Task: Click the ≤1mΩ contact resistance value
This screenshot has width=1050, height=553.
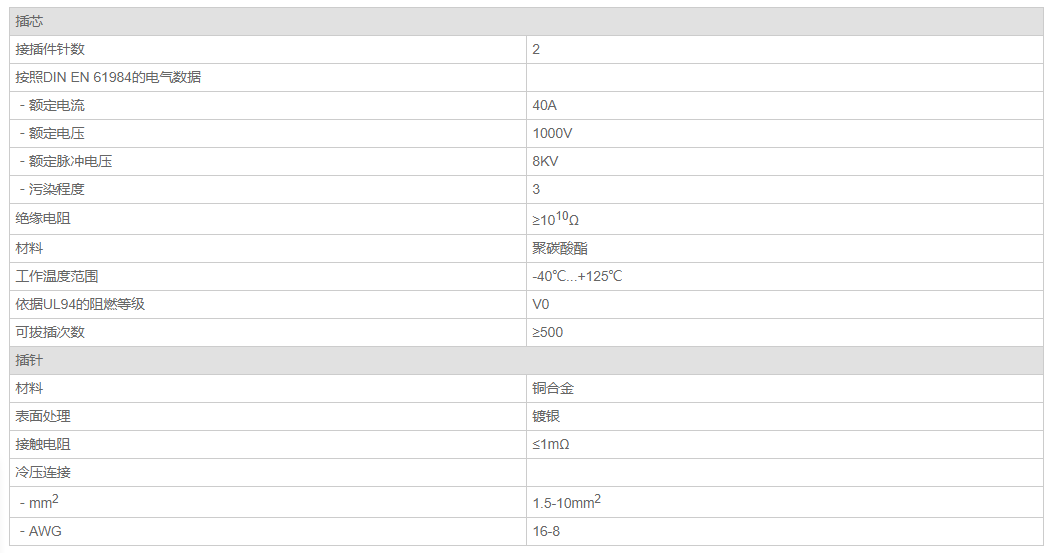Action: (551, 444)
